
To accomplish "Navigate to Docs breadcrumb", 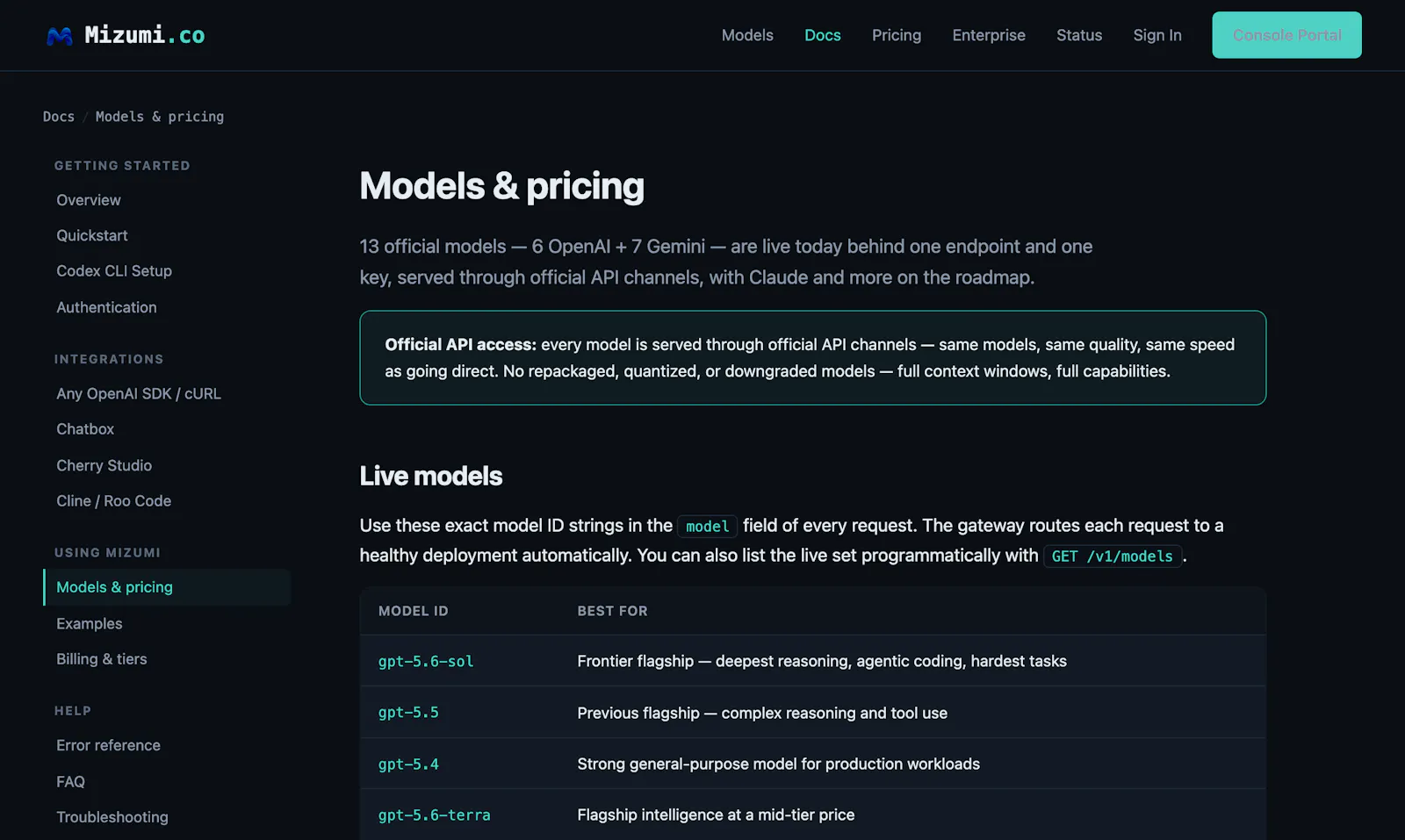I will point(59,117).
